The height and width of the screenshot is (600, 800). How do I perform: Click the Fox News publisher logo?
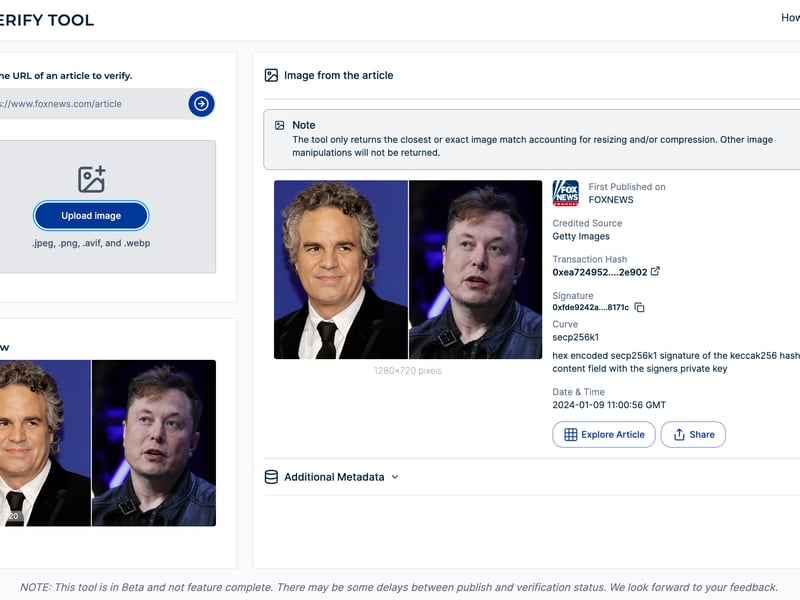coord(566,193)
